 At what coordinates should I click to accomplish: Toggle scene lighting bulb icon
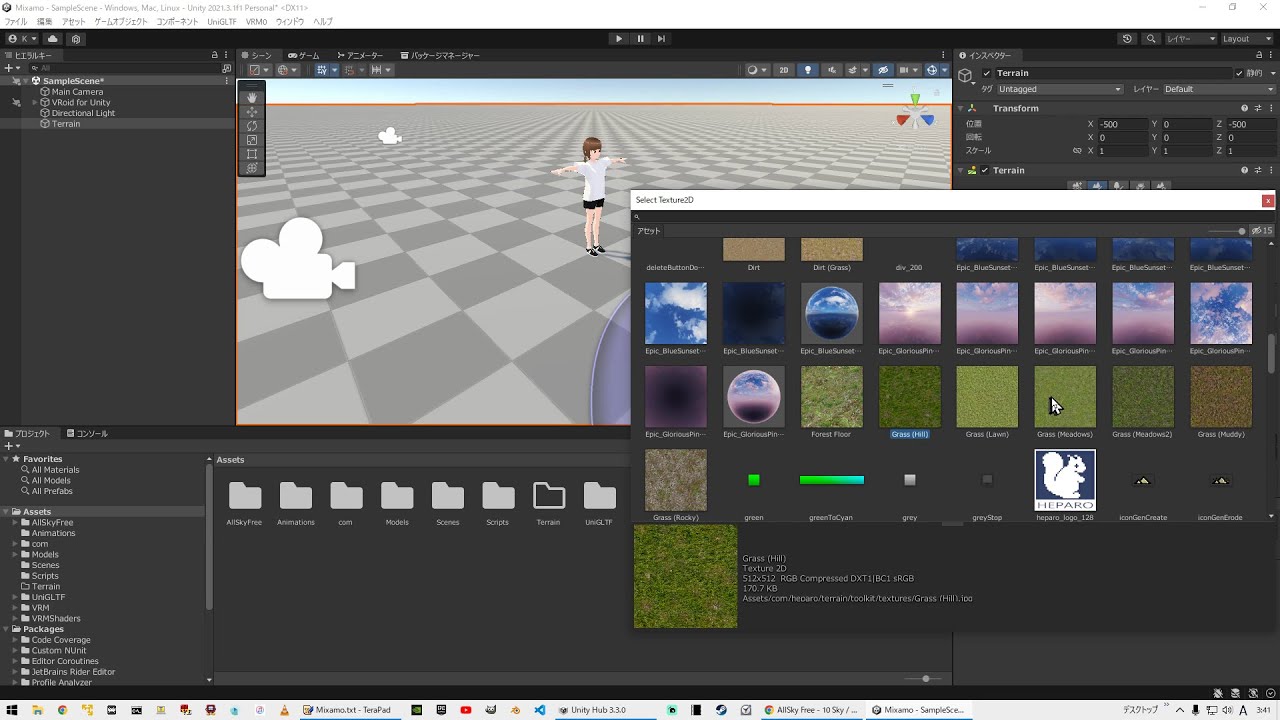tap(808, 70)
